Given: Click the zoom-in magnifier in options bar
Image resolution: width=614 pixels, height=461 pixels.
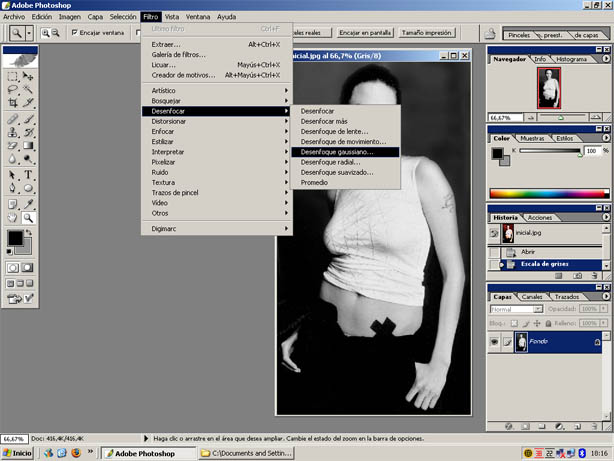Looking at the screenshot, I should (x=46, y=32).
